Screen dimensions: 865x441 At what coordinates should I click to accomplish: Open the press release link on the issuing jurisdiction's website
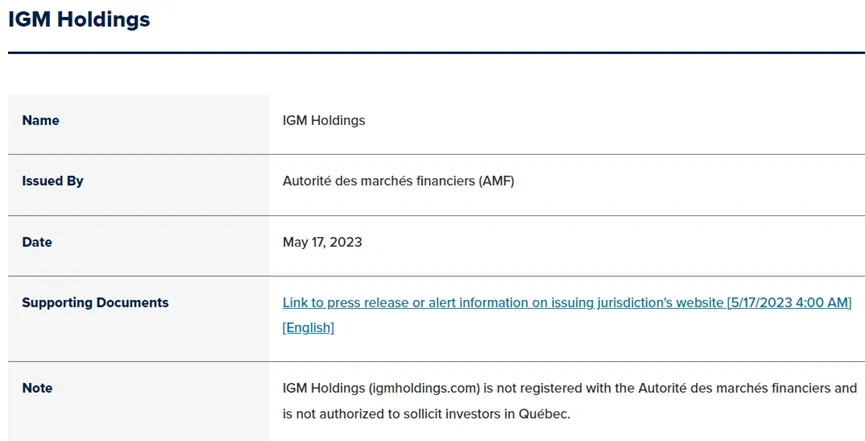pyautogui.click(x=567, y=302)
